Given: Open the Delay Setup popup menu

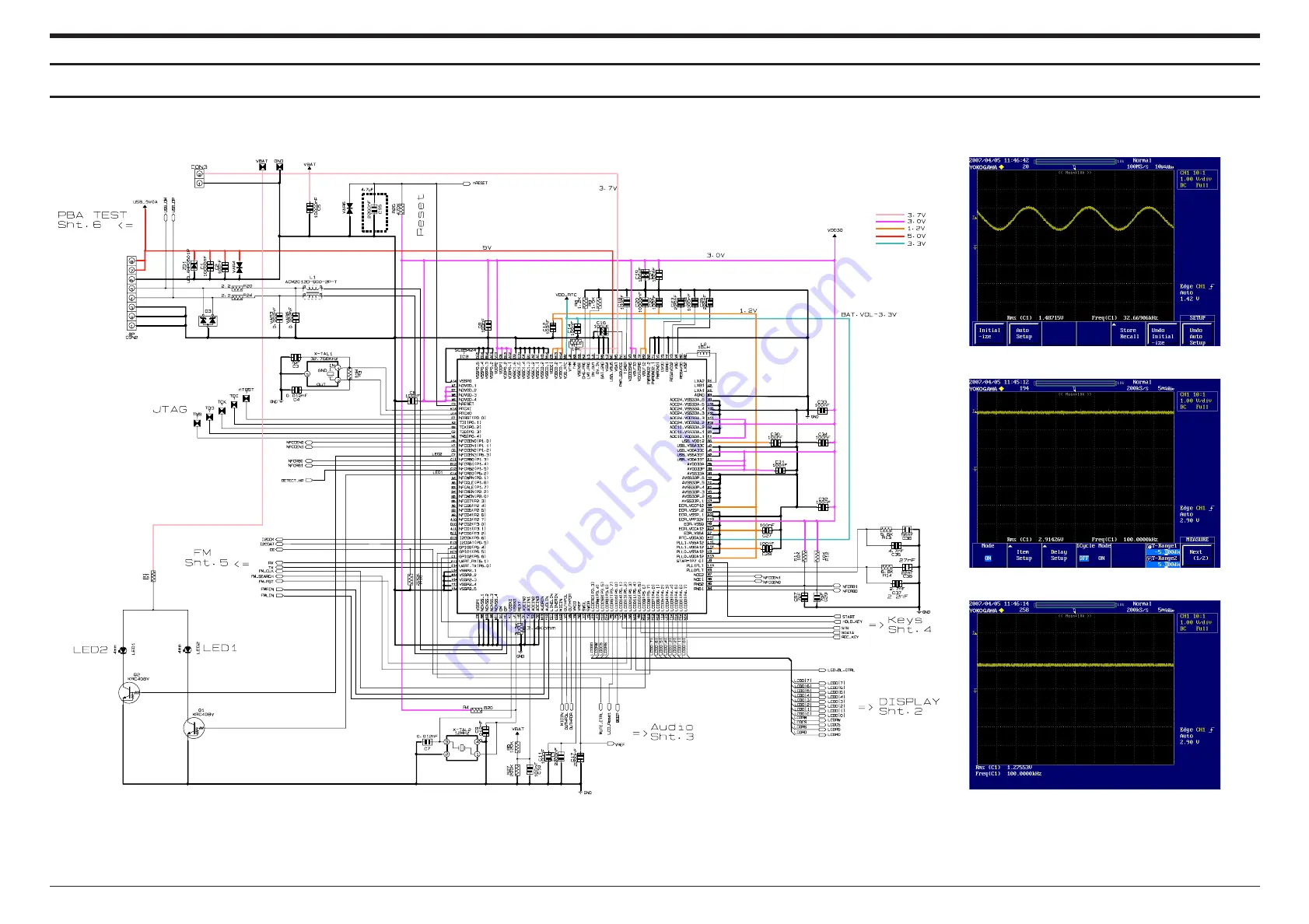Looking at the screenshot, I should tap(1059, 555).
